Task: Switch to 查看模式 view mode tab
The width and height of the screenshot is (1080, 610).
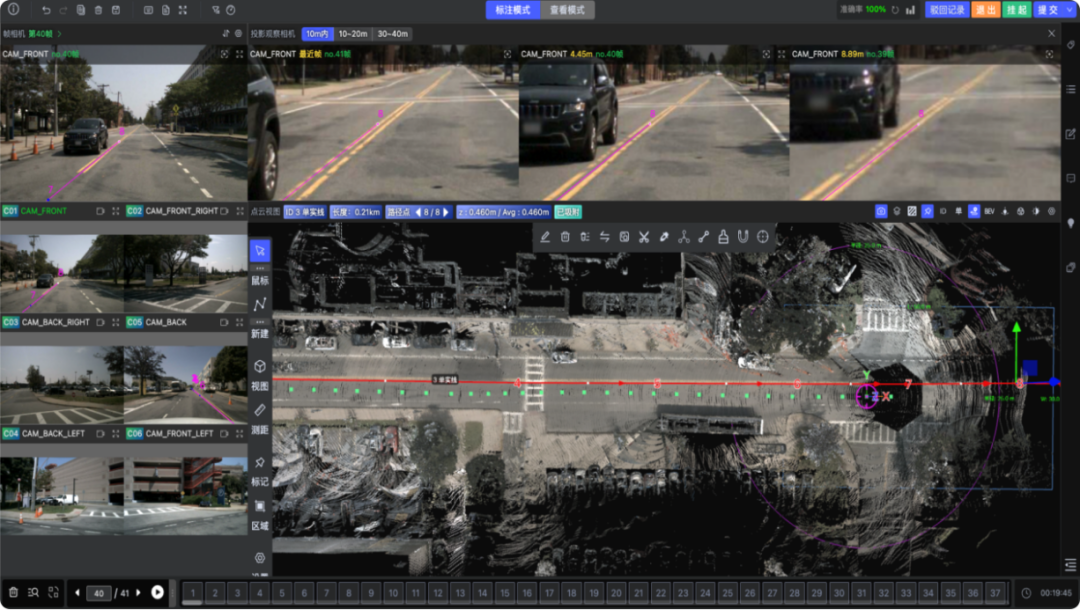Action: (x=569, y=10)
